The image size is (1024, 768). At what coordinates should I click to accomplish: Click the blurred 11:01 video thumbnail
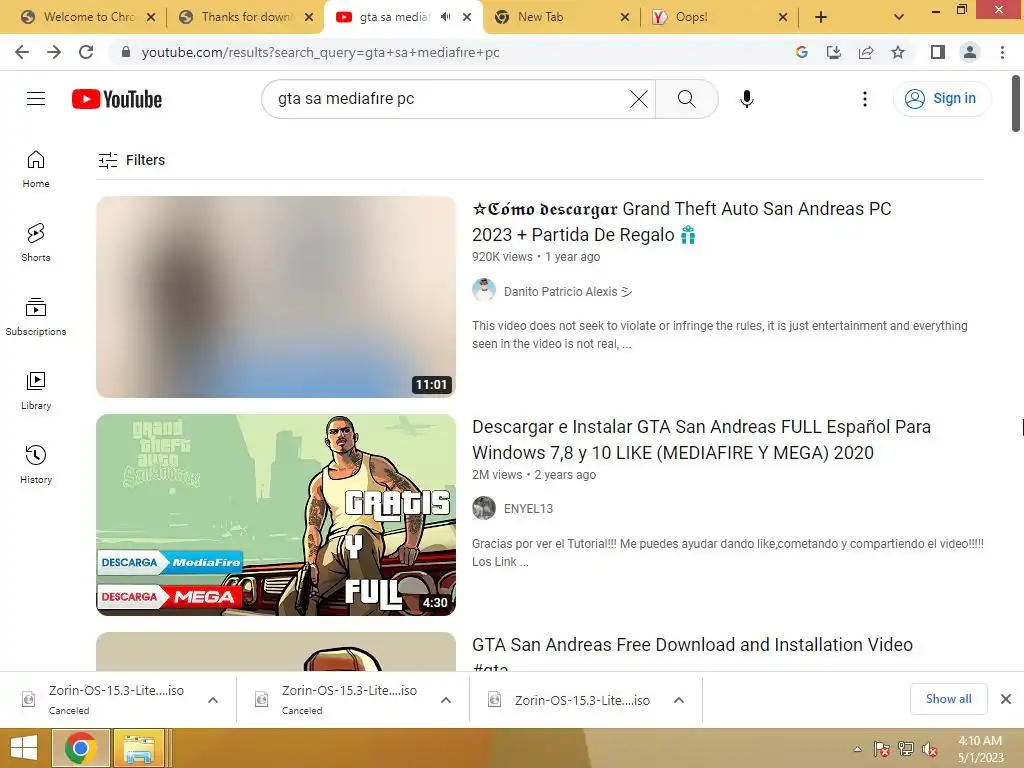coord(276,296)
